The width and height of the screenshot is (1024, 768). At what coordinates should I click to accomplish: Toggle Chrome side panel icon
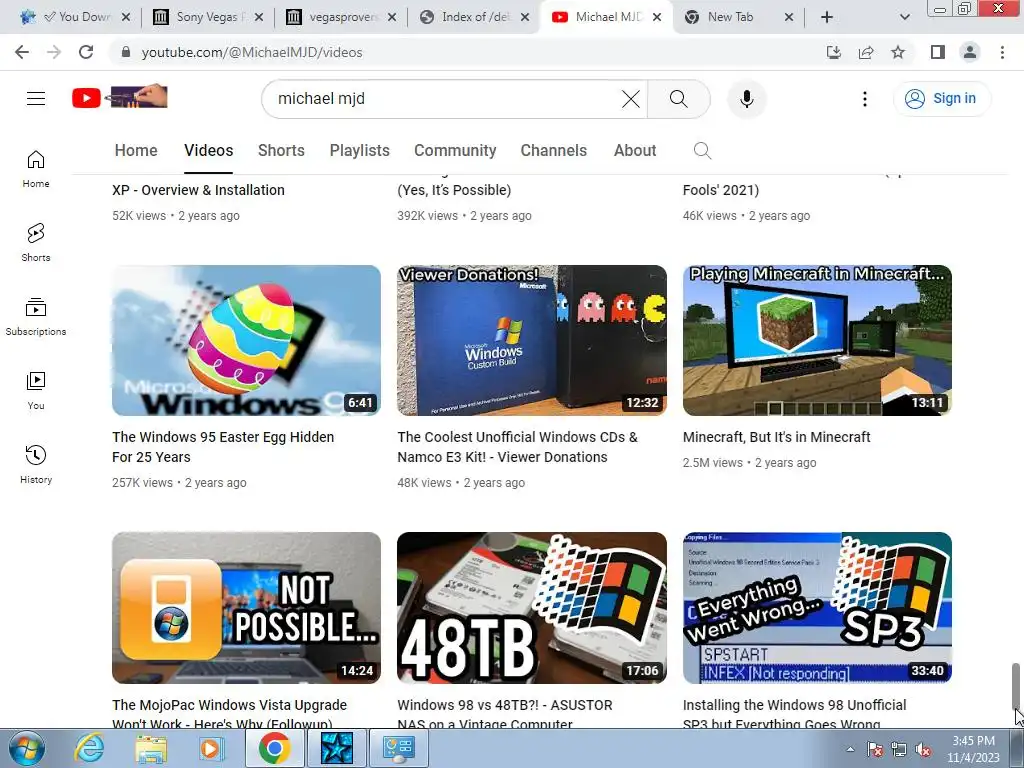[x=938, y=52]
